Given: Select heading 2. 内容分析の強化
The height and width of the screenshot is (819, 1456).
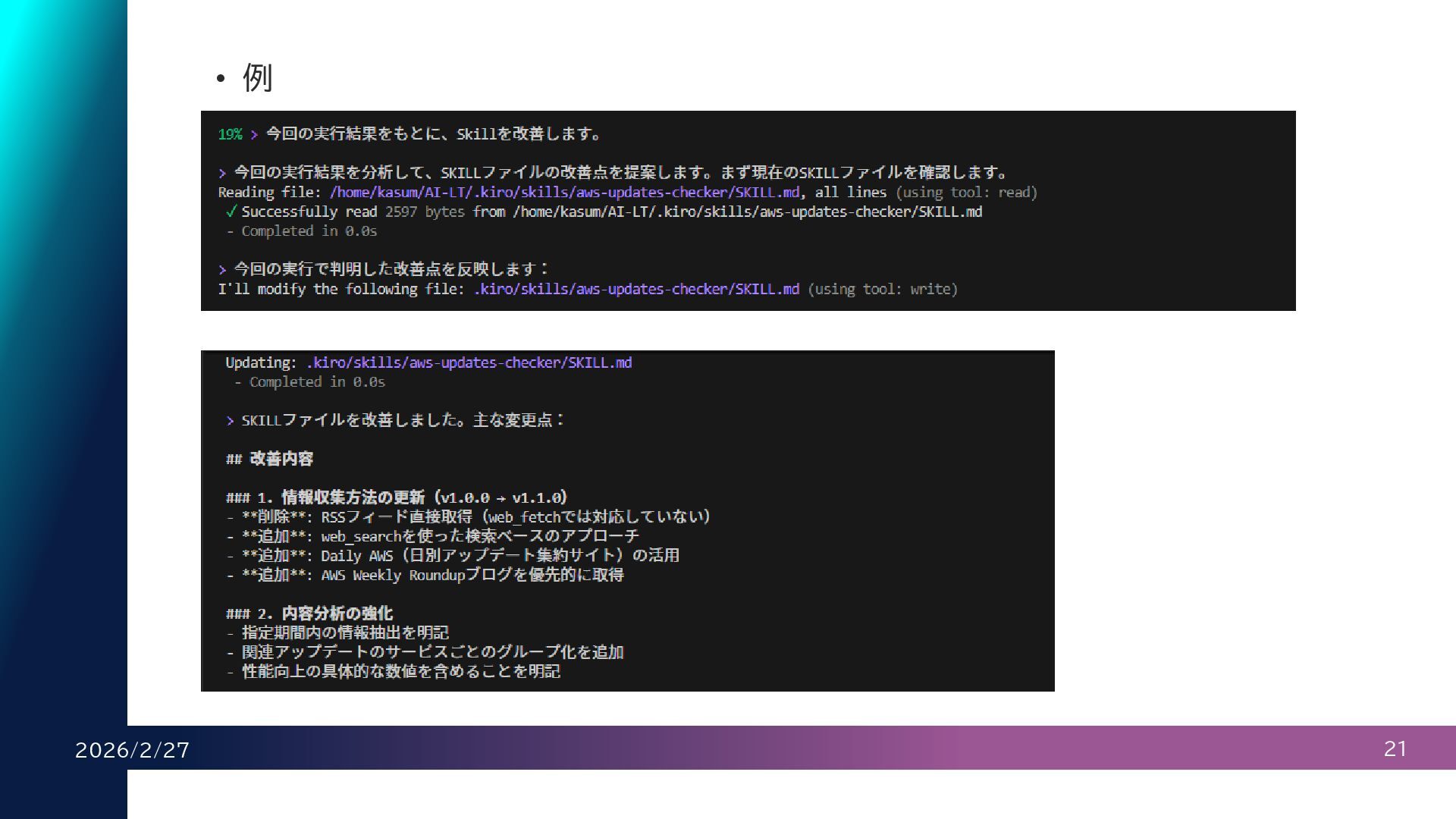Looking at the screenshot, I should 309,613.
